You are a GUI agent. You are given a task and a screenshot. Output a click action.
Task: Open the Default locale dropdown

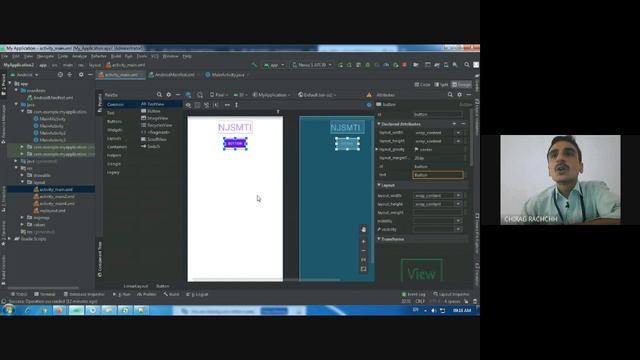pos(317,95)
